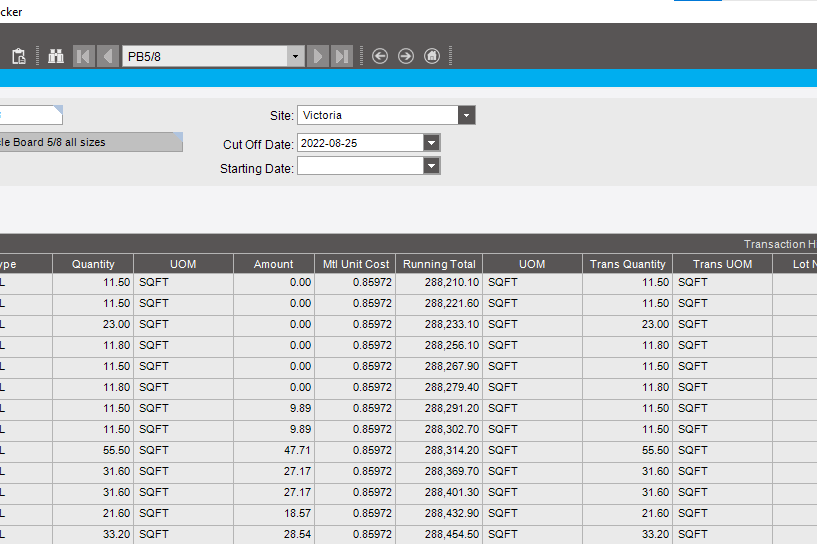Image resolution: width=817 pixels, height=545 pixels.
Task: Select the 288,454.50 running total cell
Action: click(x=438, y=534)
